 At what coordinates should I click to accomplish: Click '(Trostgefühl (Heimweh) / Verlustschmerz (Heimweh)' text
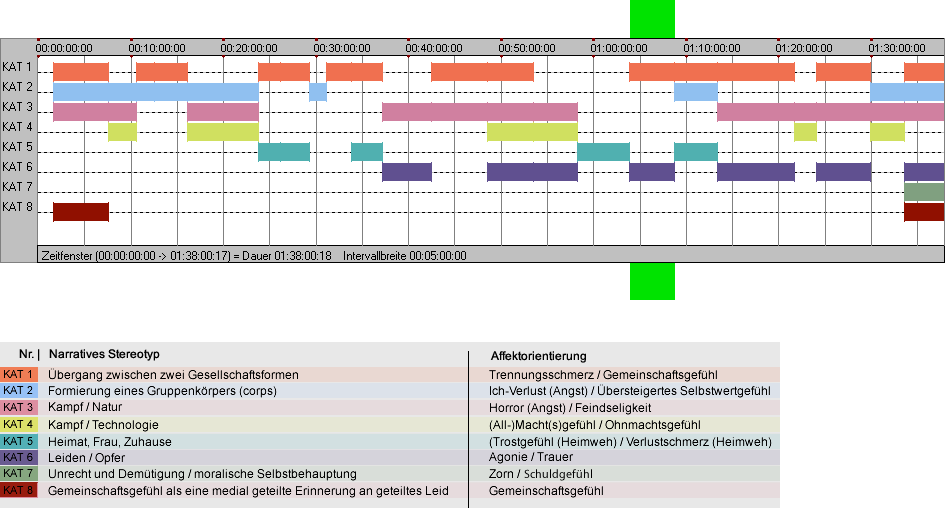click(x=630, y=441)
